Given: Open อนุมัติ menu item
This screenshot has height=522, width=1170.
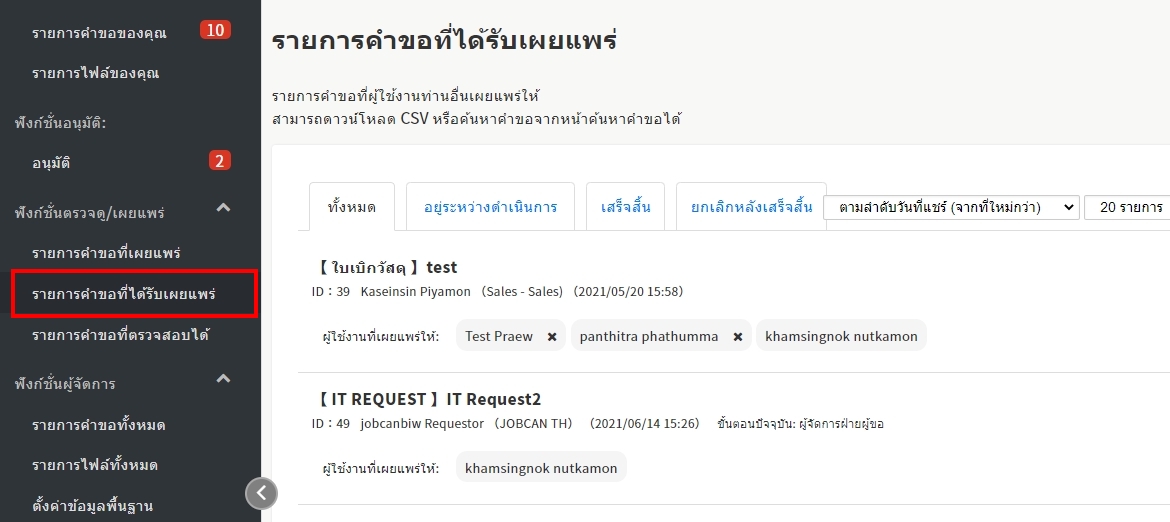Looking at the screenshot, I should pos(51,162).
